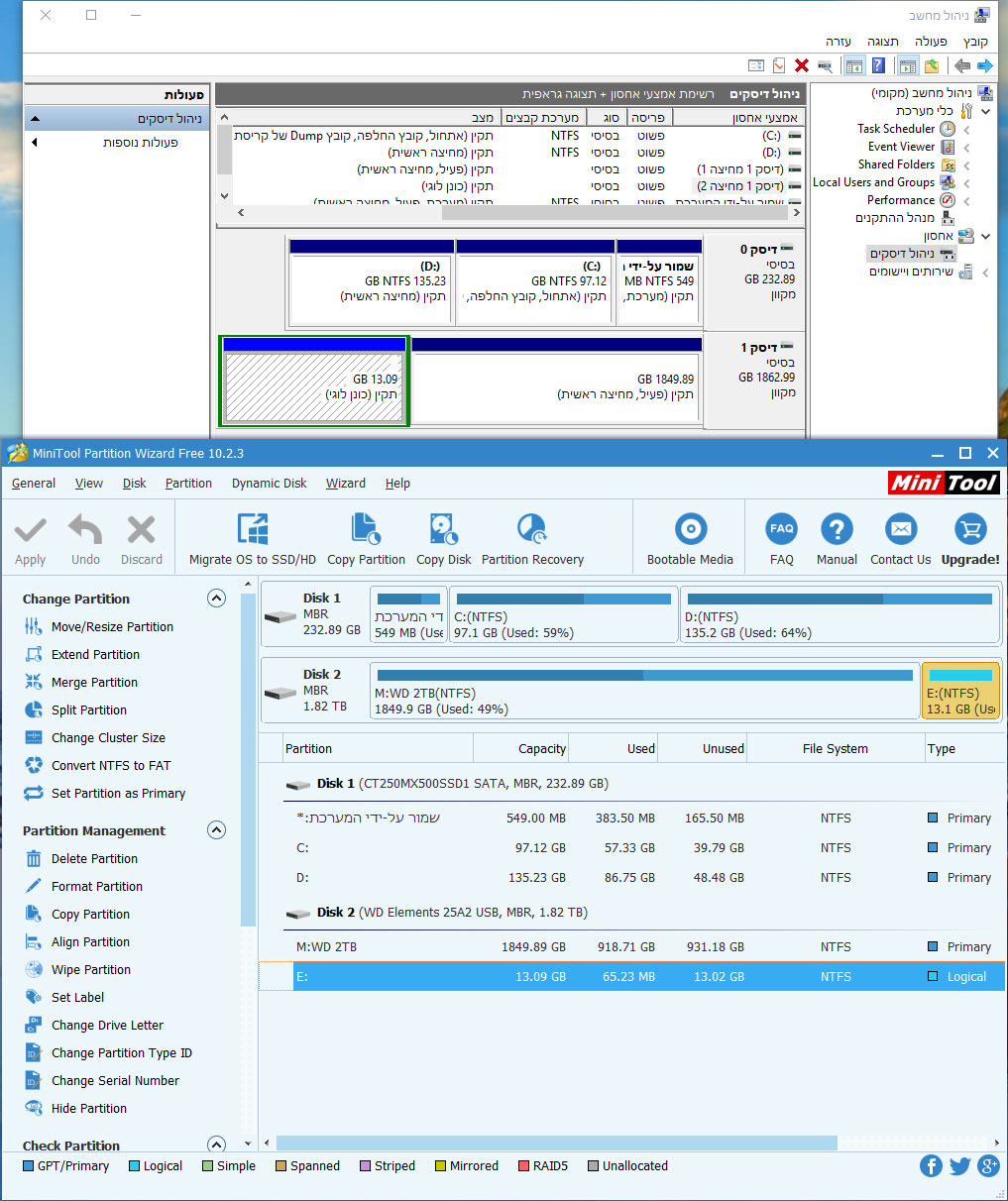Select Delete Partition trash action
Image resolution: width=1008 pixels, height=1201 pixels.
(x=80, y=859)
